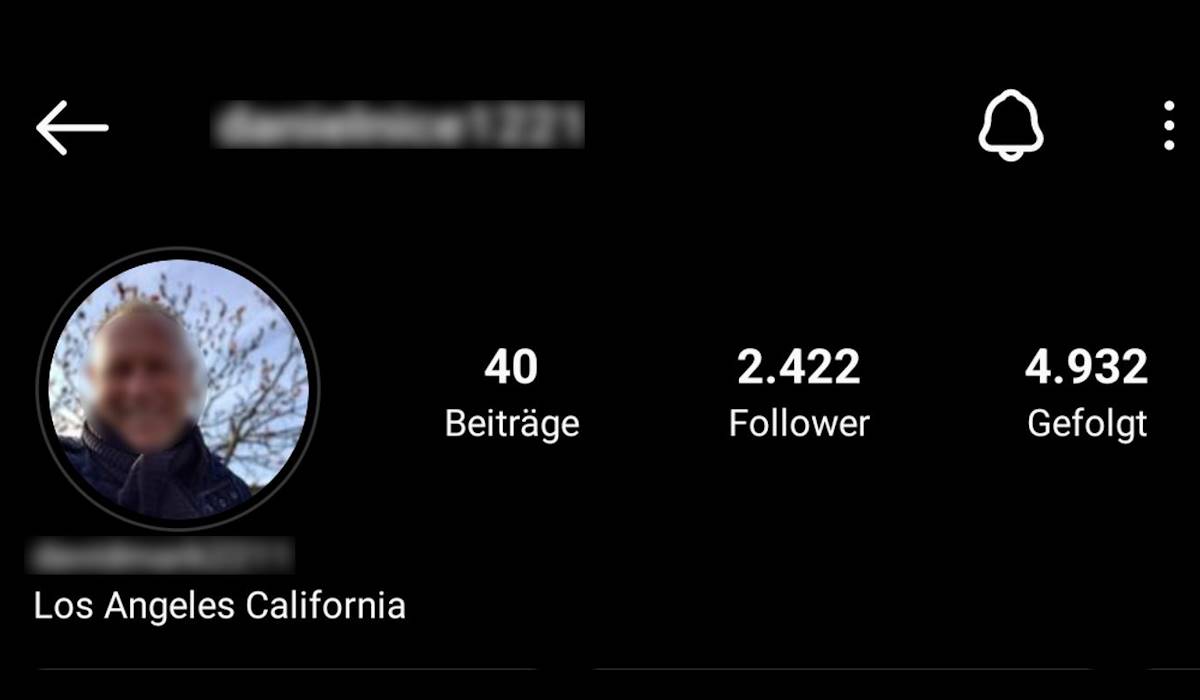Tap the notification bell icon

coord(1010,125)
